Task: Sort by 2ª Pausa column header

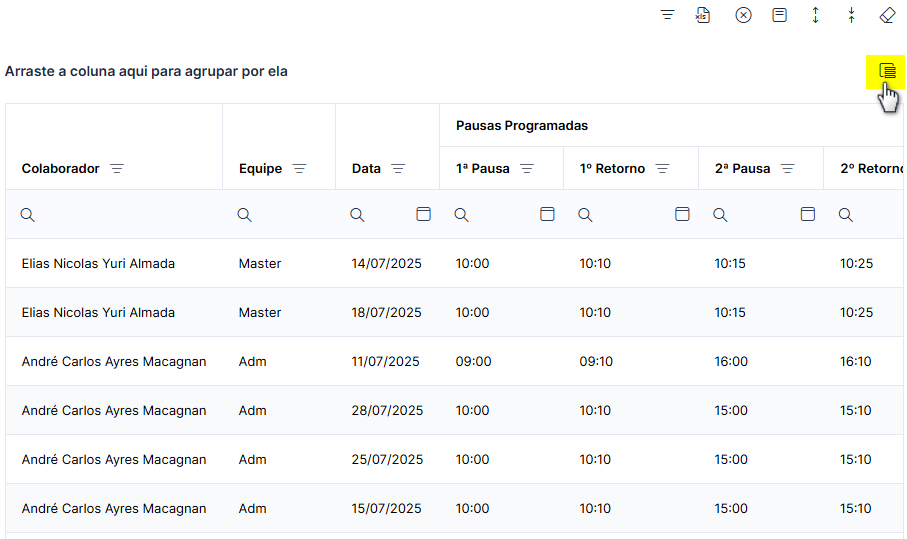Action: pos(742,169)
